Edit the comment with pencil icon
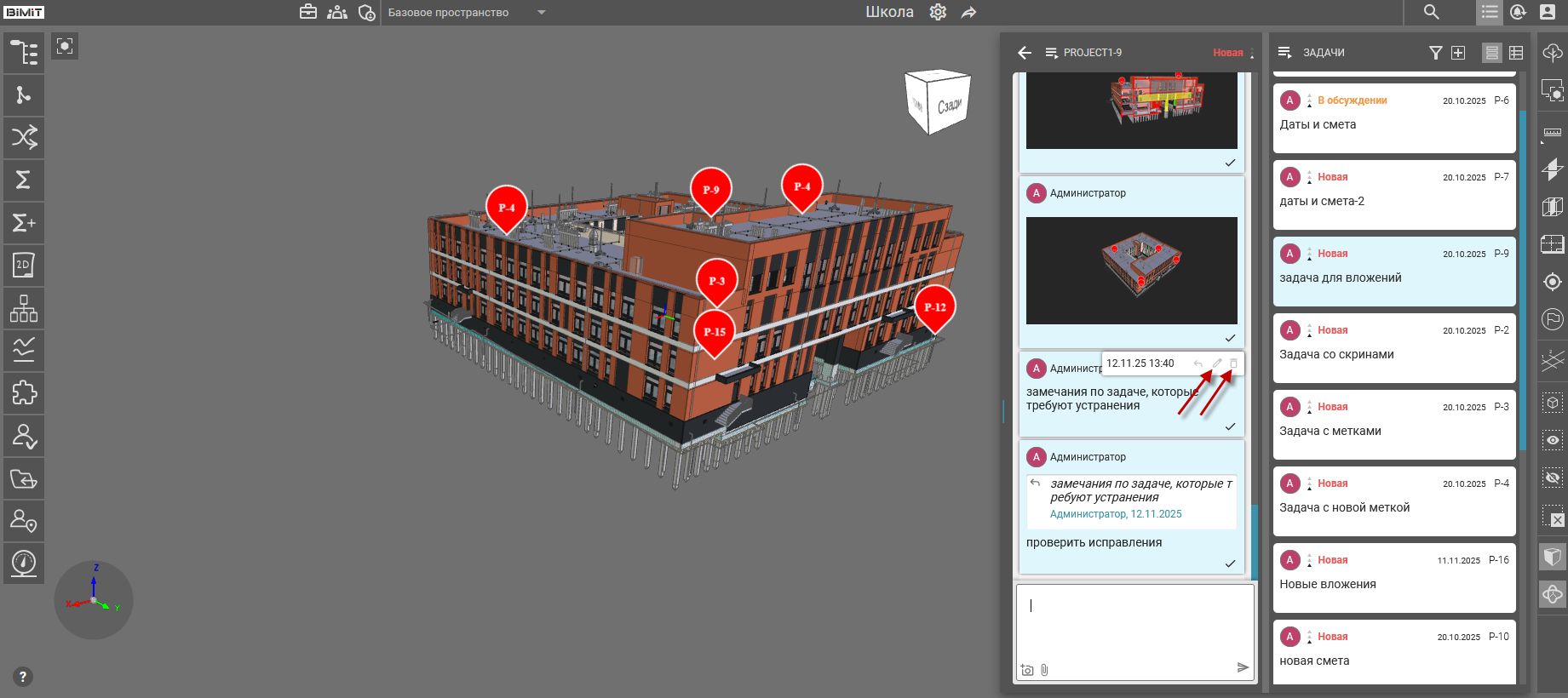 point(1217,363)
